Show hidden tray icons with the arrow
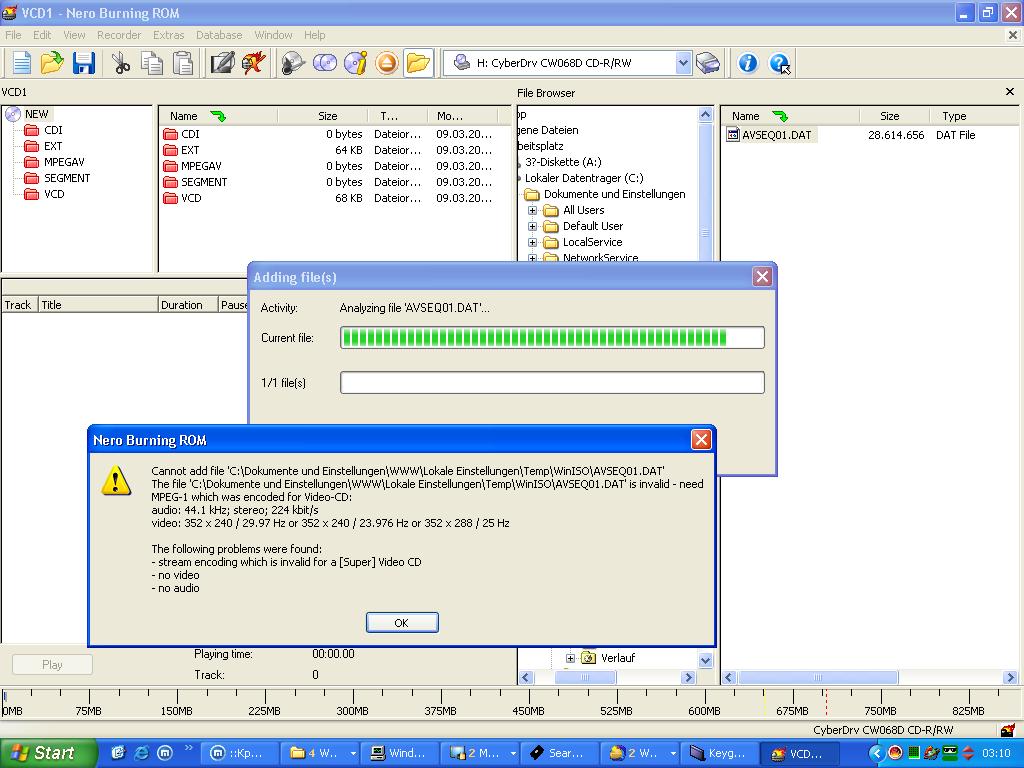This screenshot has height=768, width=1024. (876, 753)
